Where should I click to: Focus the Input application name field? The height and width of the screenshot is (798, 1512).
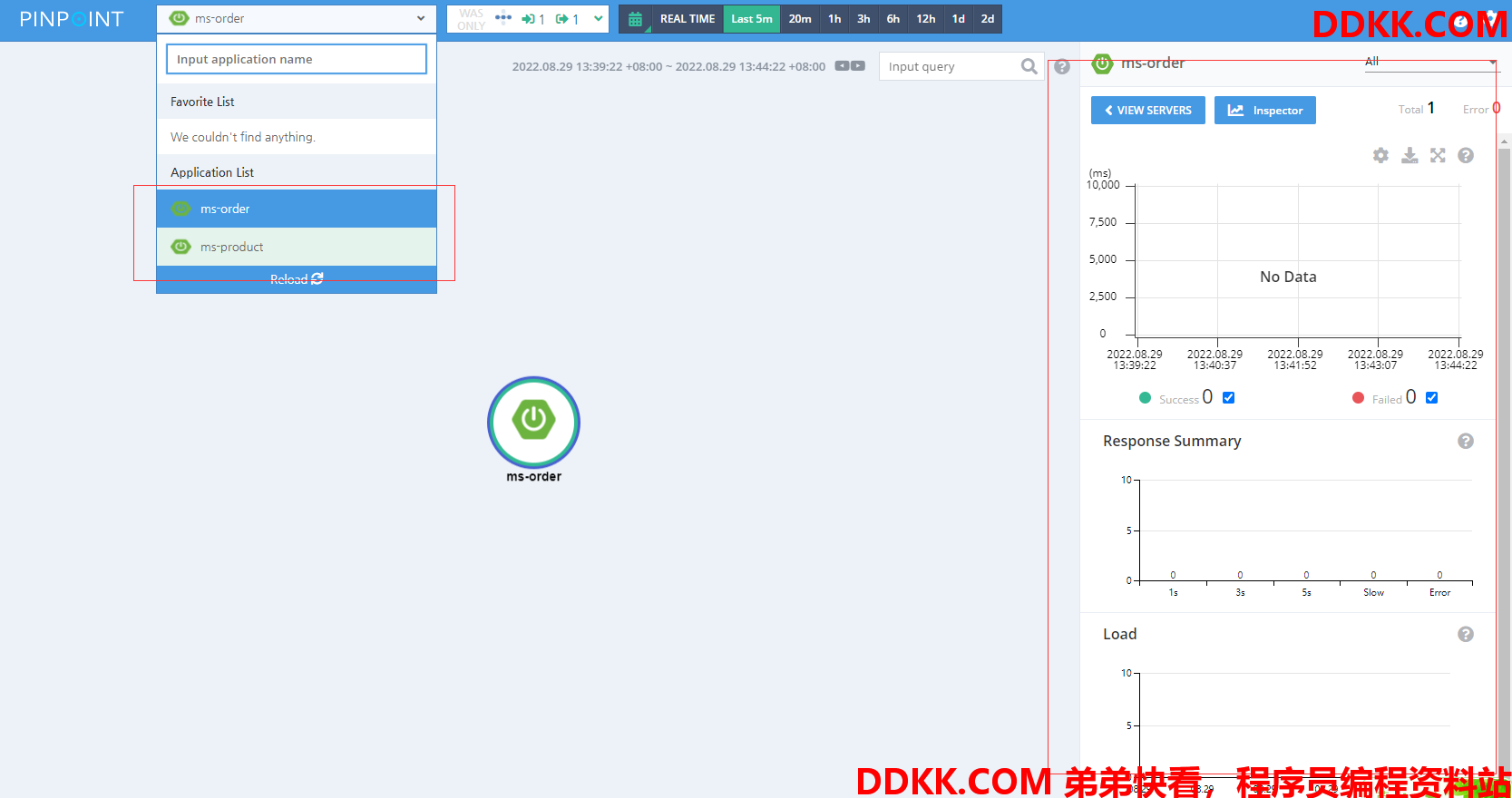pyautogui.click(x=297, y=59)
